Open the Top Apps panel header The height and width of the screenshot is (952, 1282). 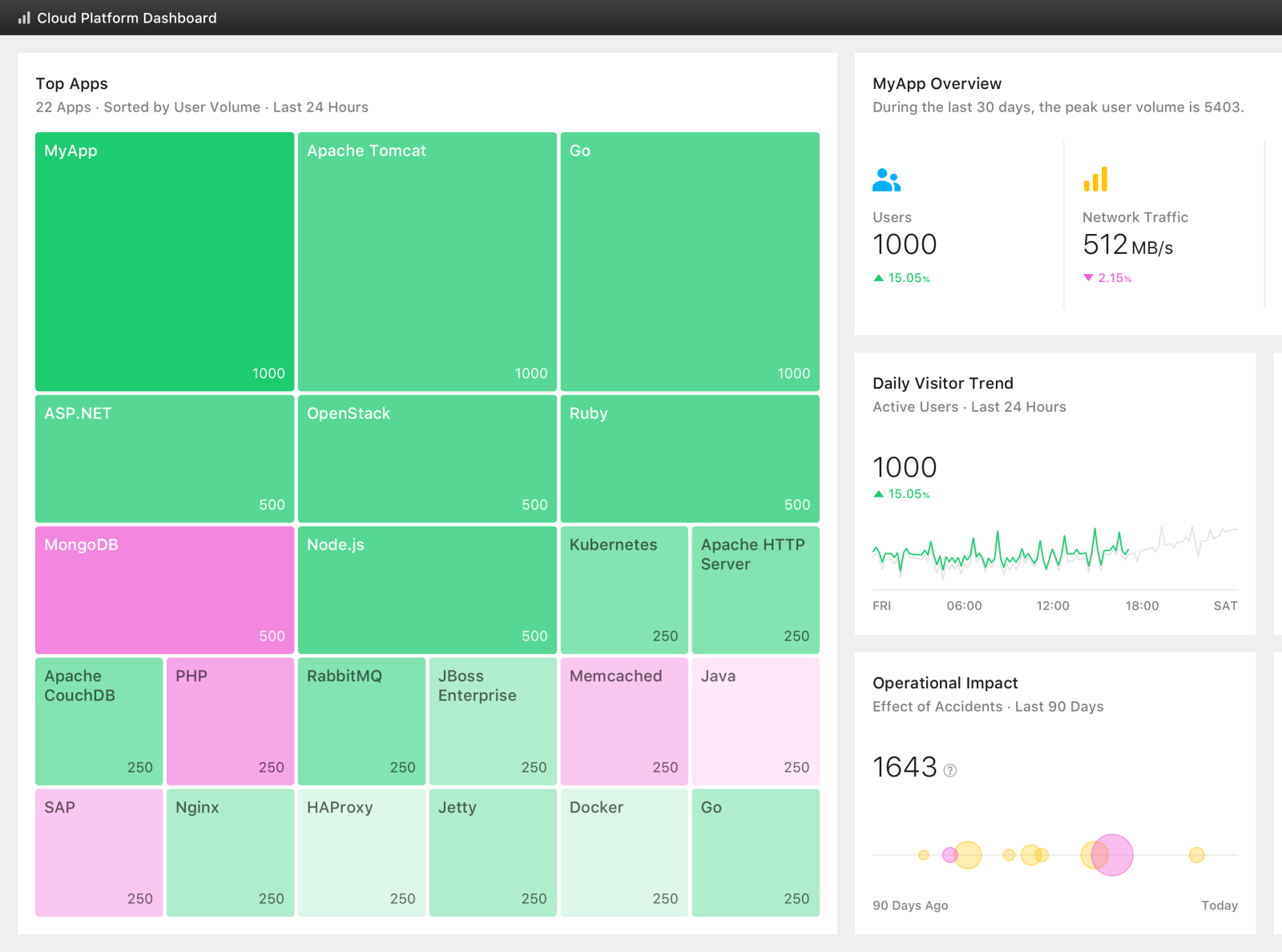(71, 83)
